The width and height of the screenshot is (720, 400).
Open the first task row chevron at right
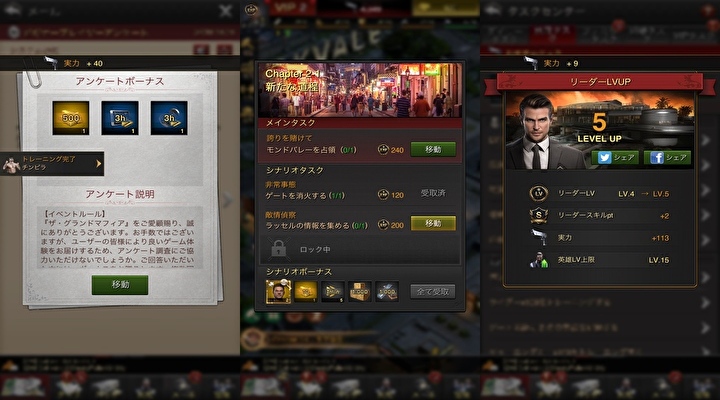706,140
